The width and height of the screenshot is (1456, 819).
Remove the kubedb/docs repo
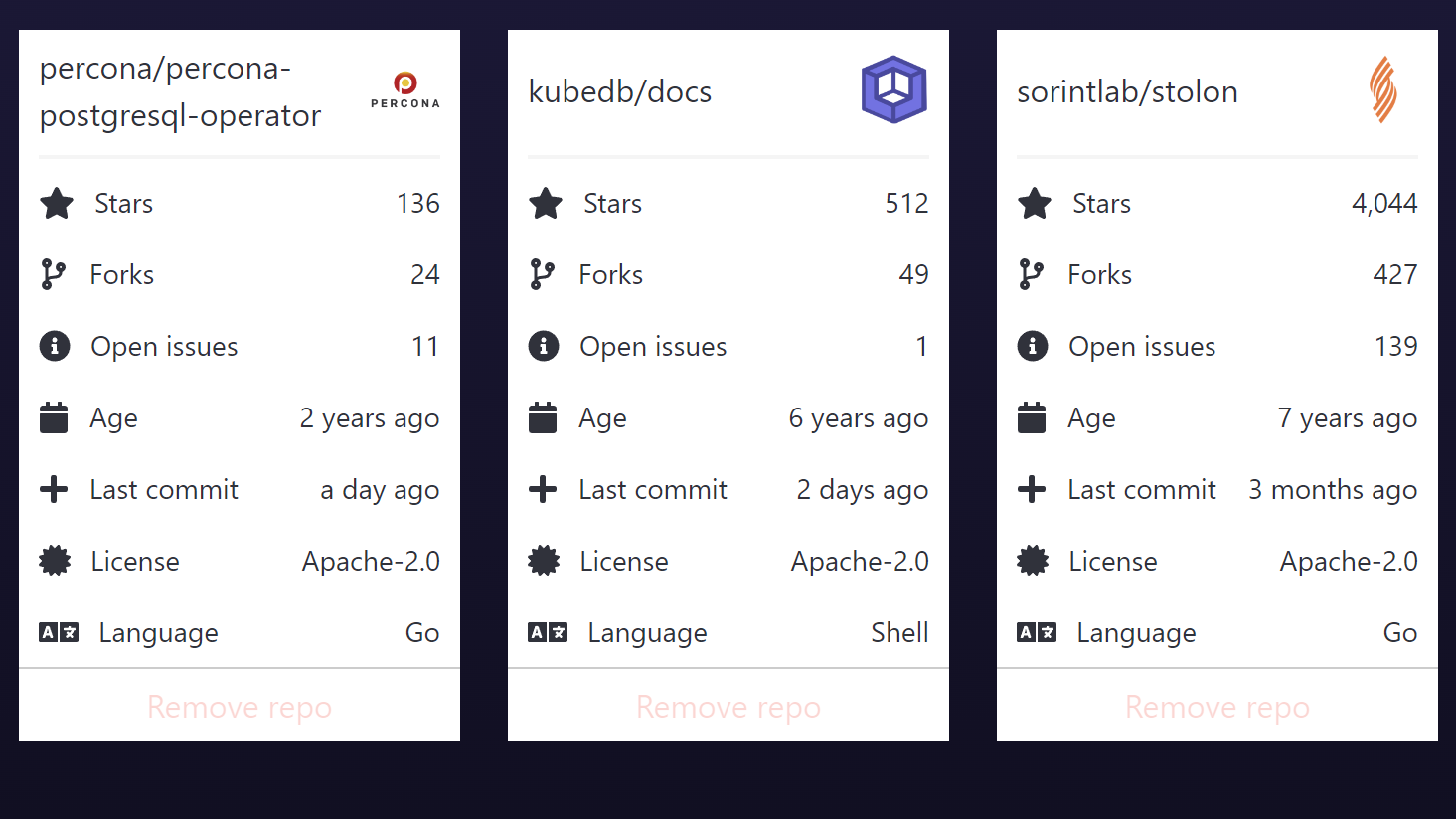click(x=728, y=707)
